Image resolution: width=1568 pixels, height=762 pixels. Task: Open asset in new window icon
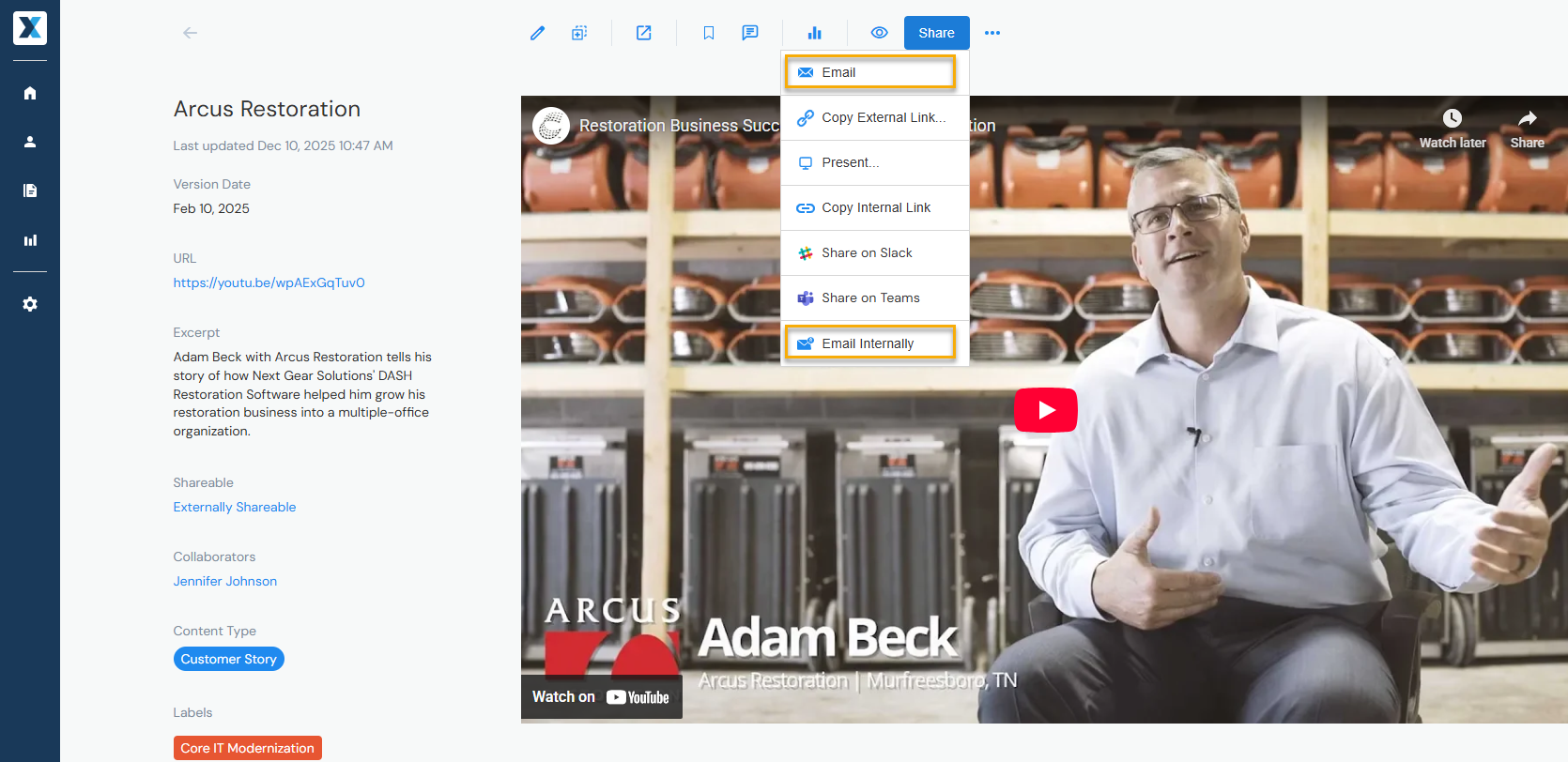(644, 33)
